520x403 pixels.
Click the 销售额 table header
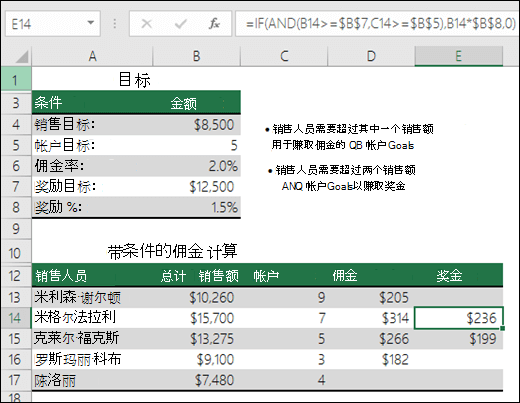[219, 276]
